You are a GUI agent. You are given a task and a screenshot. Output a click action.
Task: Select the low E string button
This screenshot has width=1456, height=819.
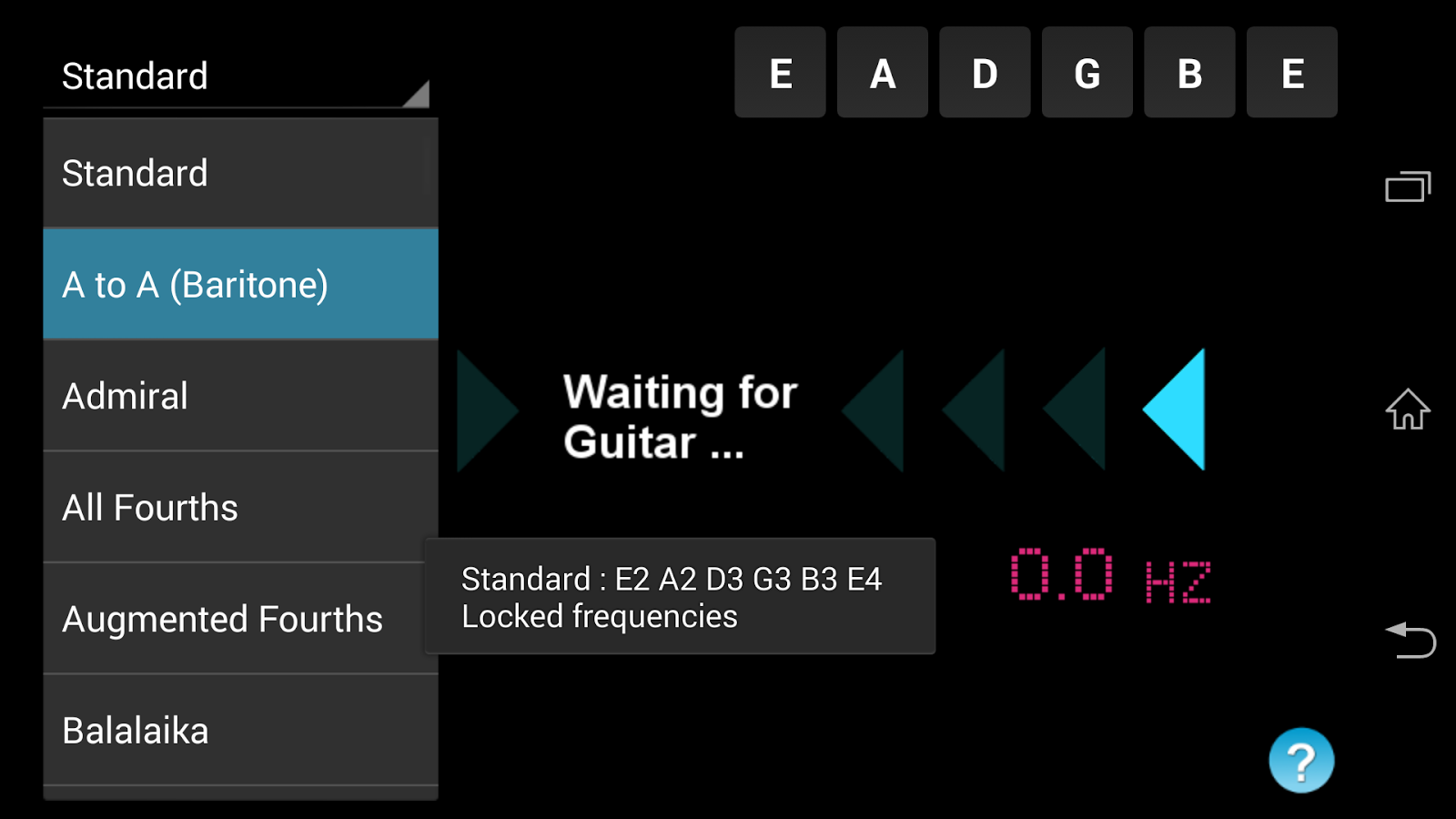(x=780, y=73)
